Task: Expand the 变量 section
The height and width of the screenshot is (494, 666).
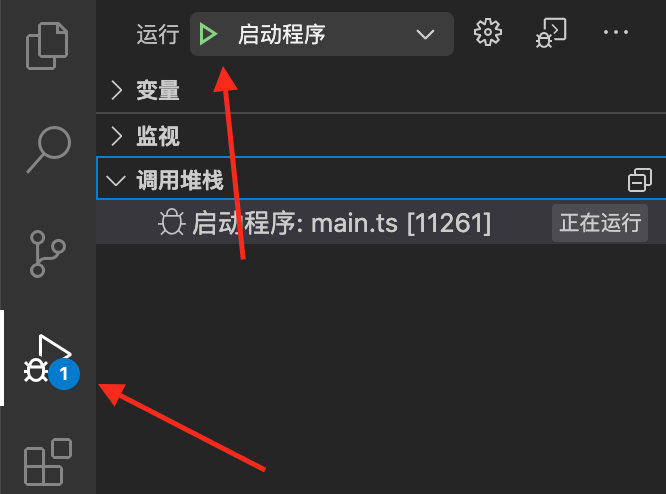Action: (x=158, y=90)
